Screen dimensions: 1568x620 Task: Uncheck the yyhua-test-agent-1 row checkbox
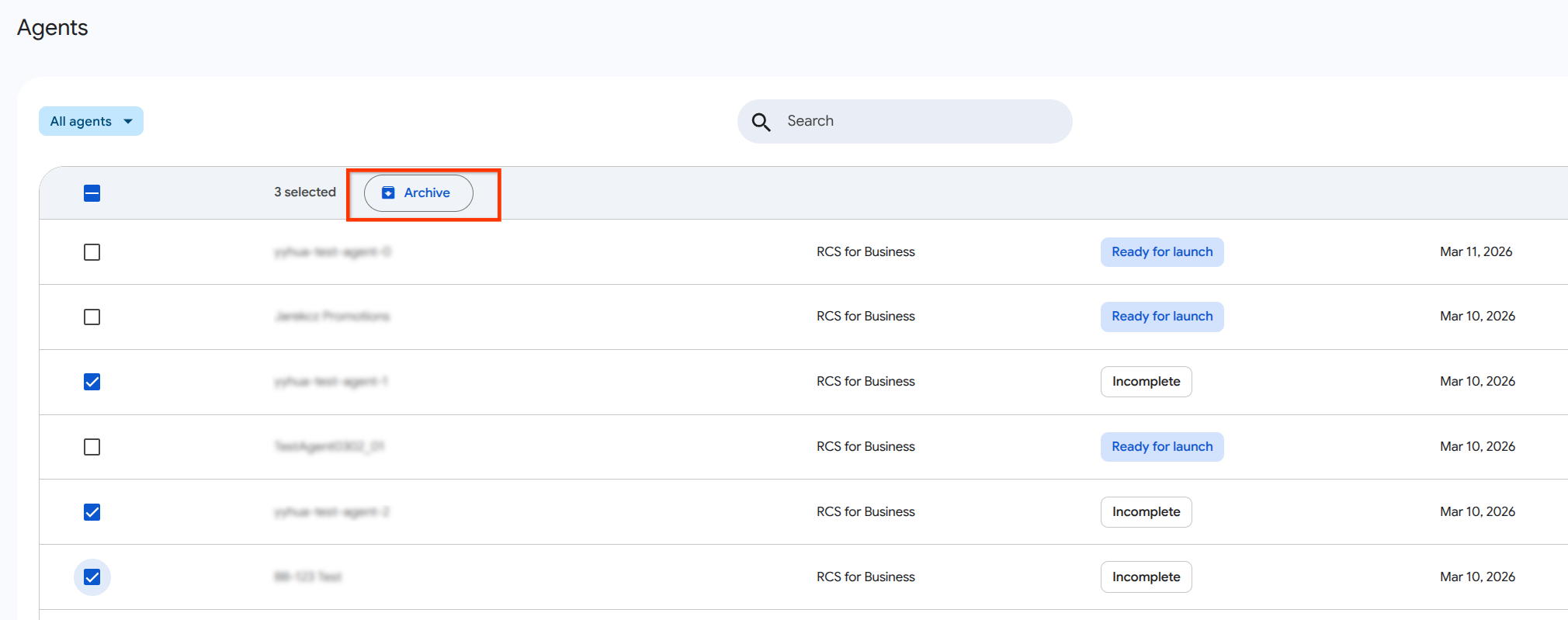click(92, 382)
